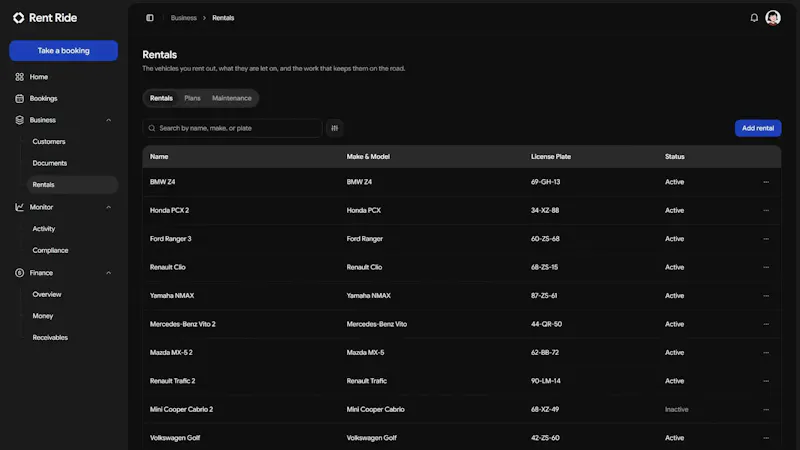Click the Business layers icon
This screenshot has width=800, height=450.
[19, 120]
